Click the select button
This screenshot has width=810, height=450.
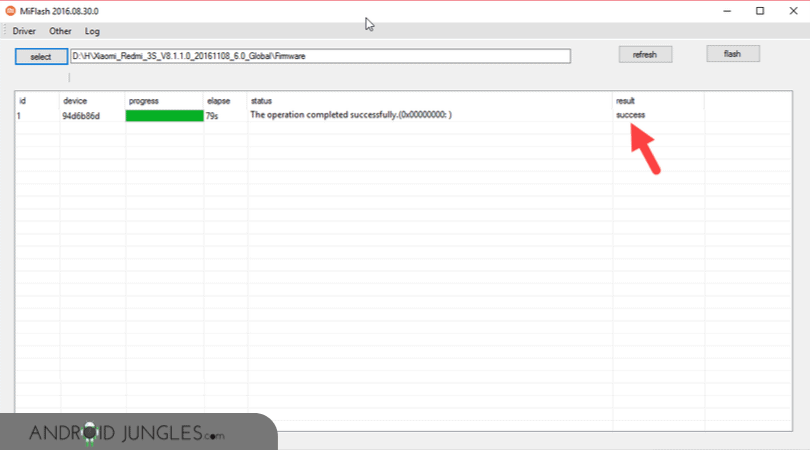[x=41, y=56]
